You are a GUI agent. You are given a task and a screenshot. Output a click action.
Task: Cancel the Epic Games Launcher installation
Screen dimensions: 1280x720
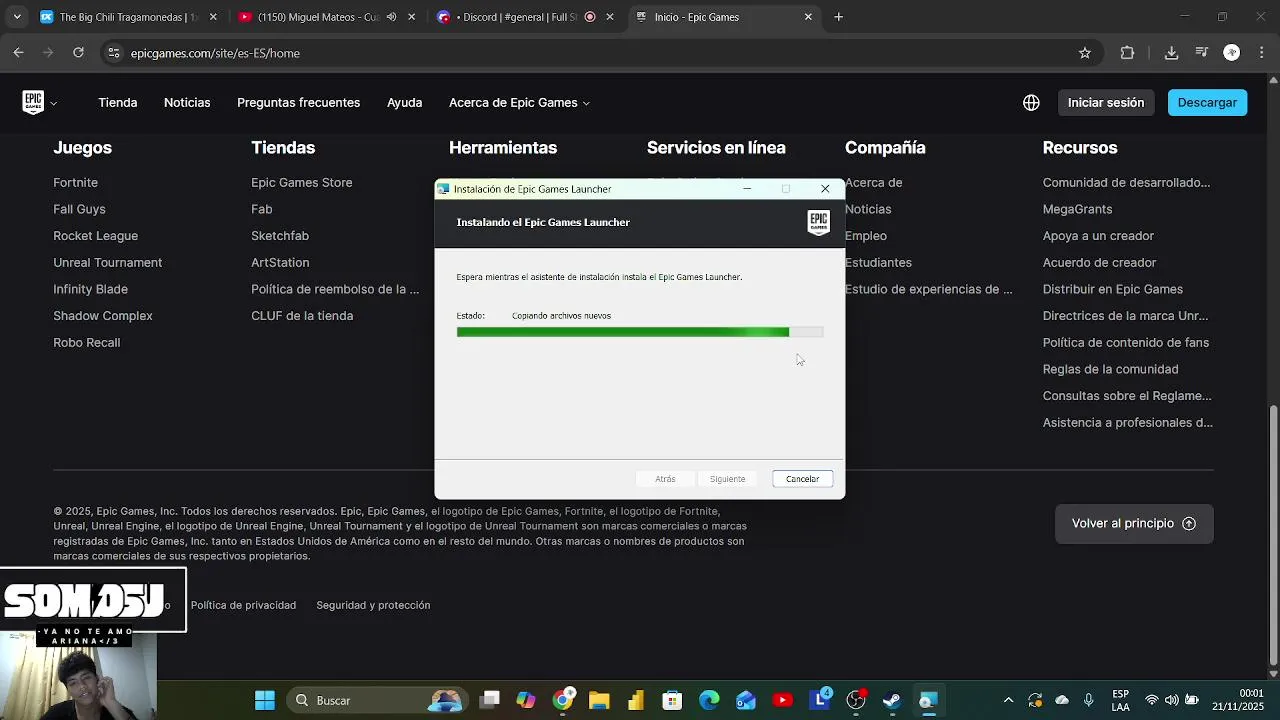point(802,479)
